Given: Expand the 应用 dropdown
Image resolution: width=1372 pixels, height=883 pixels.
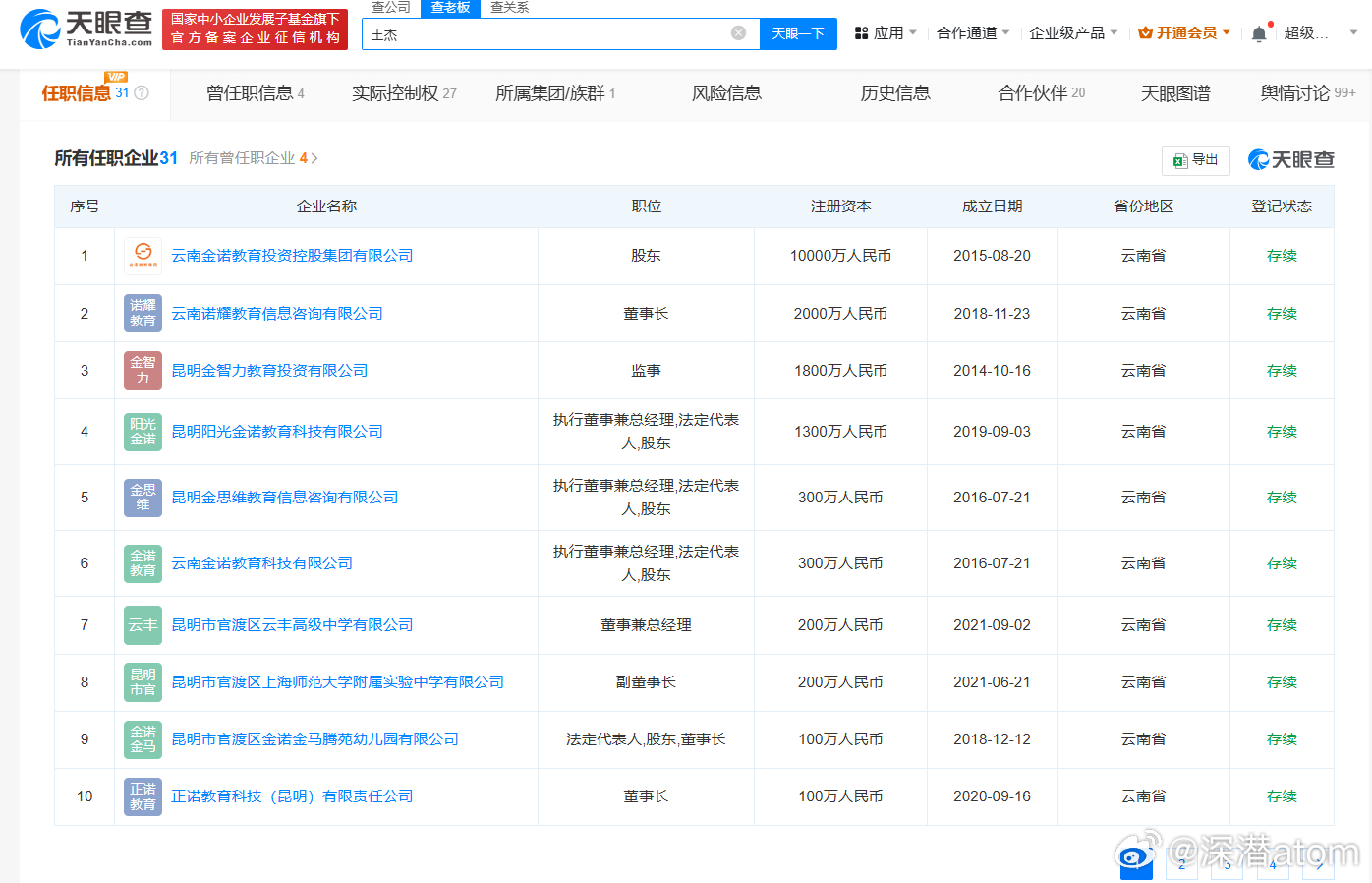Looking at the screenshot, I should [913, 32].
